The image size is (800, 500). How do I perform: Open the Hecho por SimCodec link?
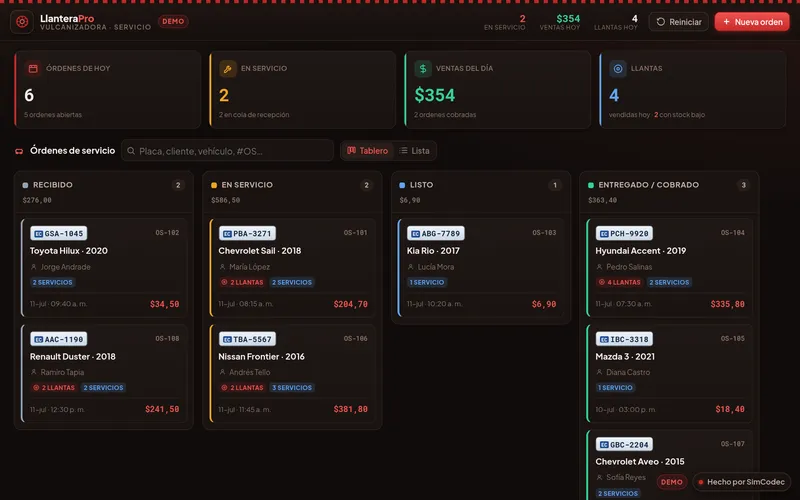coord(741,482)
